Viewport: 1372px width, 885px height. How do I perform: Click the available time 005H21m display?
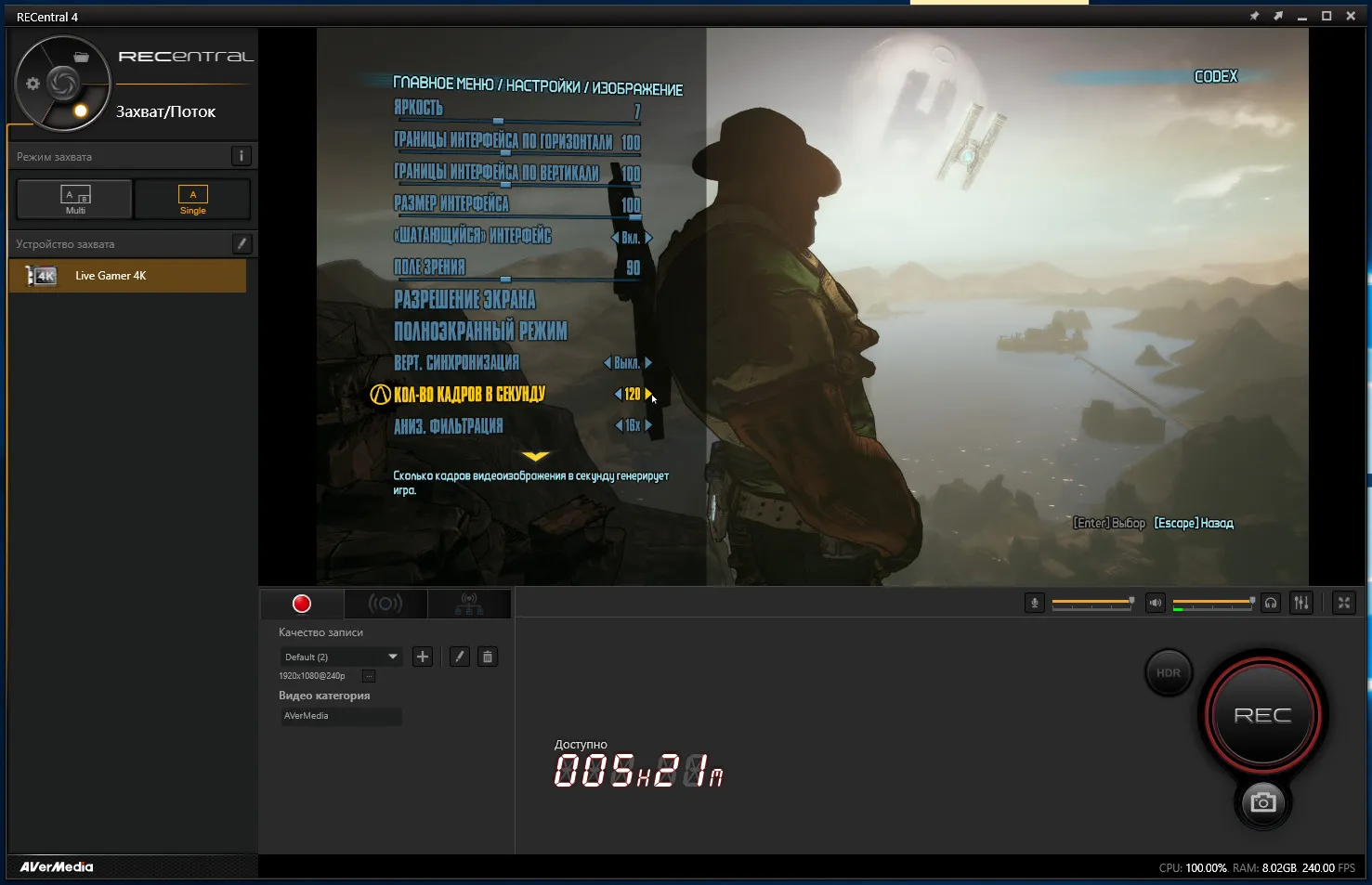point(638,771)
